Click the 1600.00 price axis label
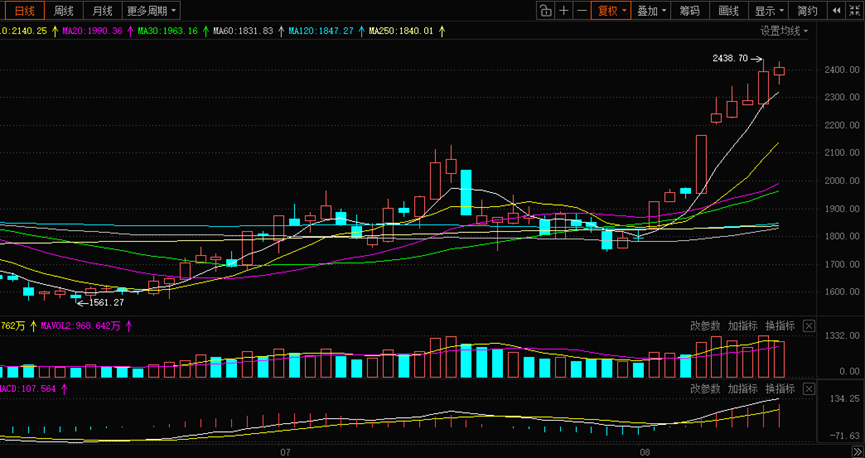Image resolution: width=865 pixels, height=458 pixels. pos(842,292)
